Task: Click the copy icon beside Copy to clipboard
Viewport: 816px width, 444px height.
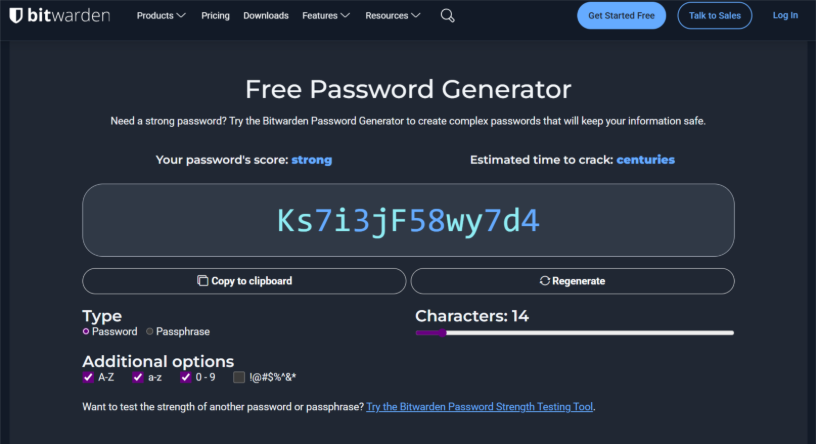Action: pyautogui.click(x=202, y=281)
